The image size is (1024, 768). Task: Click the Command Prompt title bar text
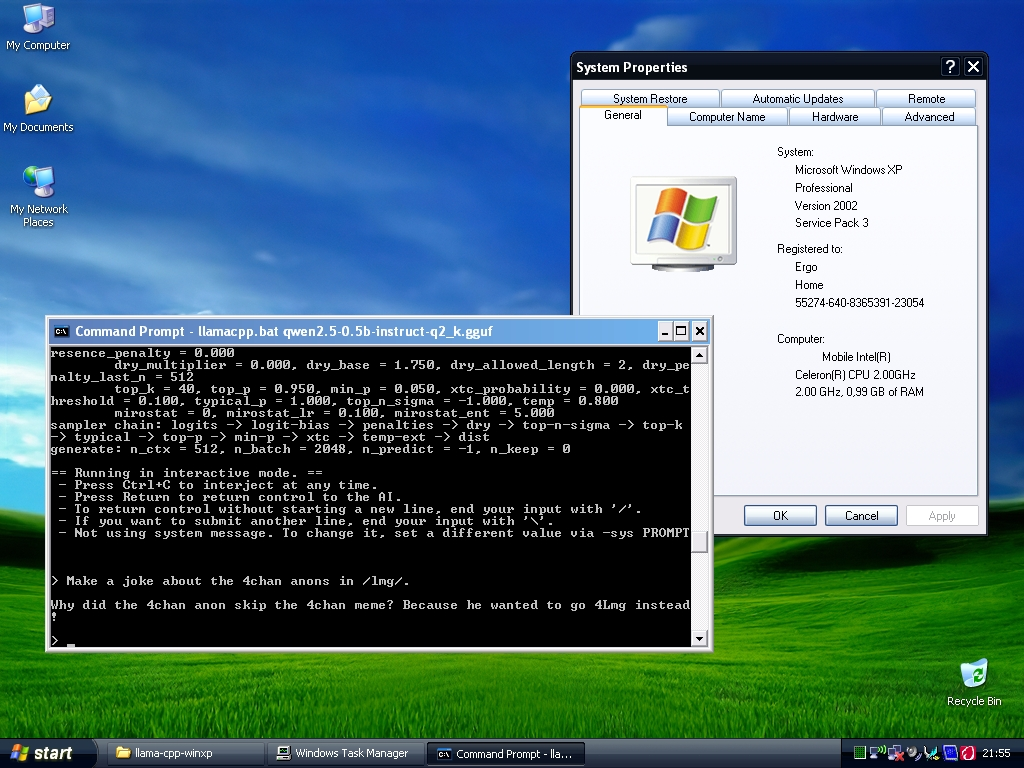click(x=283, y=331)
